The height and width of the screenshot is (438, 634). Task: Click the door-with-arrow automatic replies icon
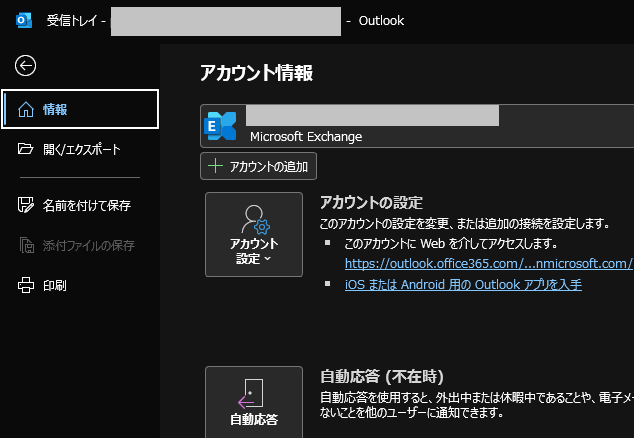pos(251,394)
